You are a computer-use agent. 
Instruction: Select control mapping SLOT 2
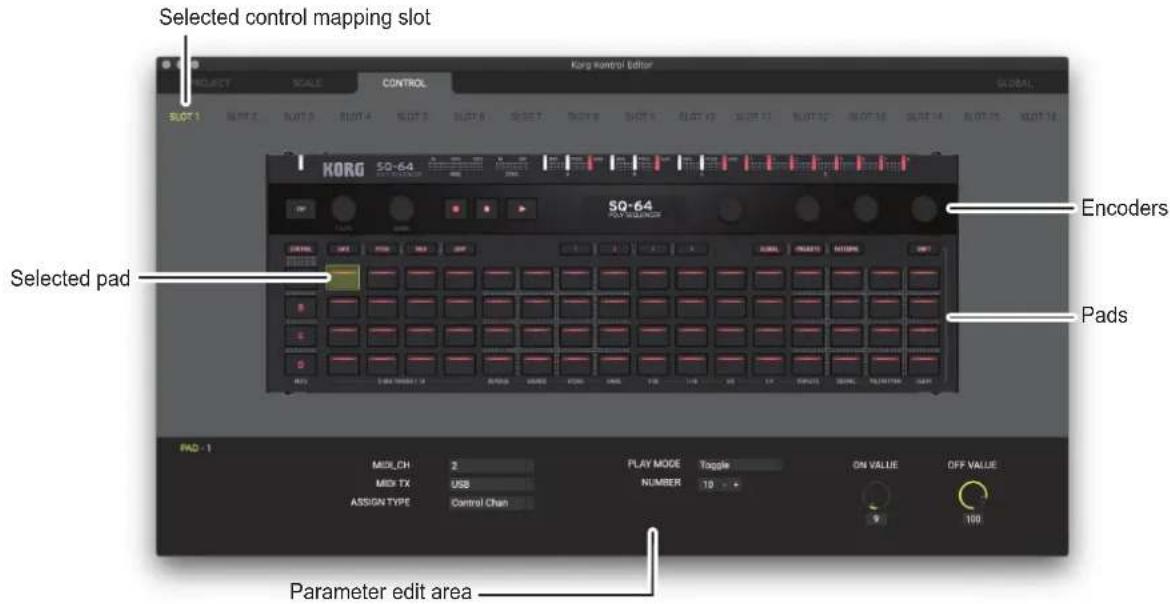(x=241, y=117)
